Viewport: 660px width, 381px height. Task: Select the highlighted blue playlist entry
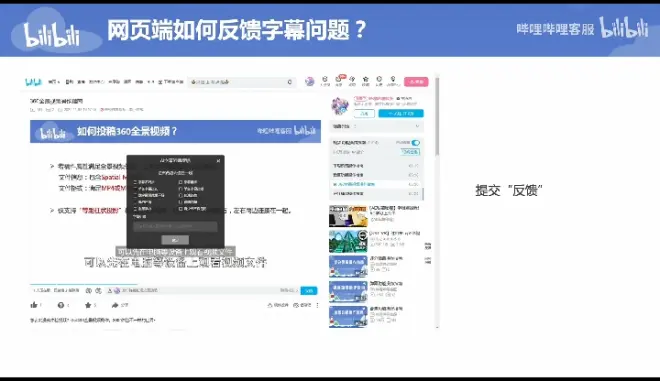376,184
